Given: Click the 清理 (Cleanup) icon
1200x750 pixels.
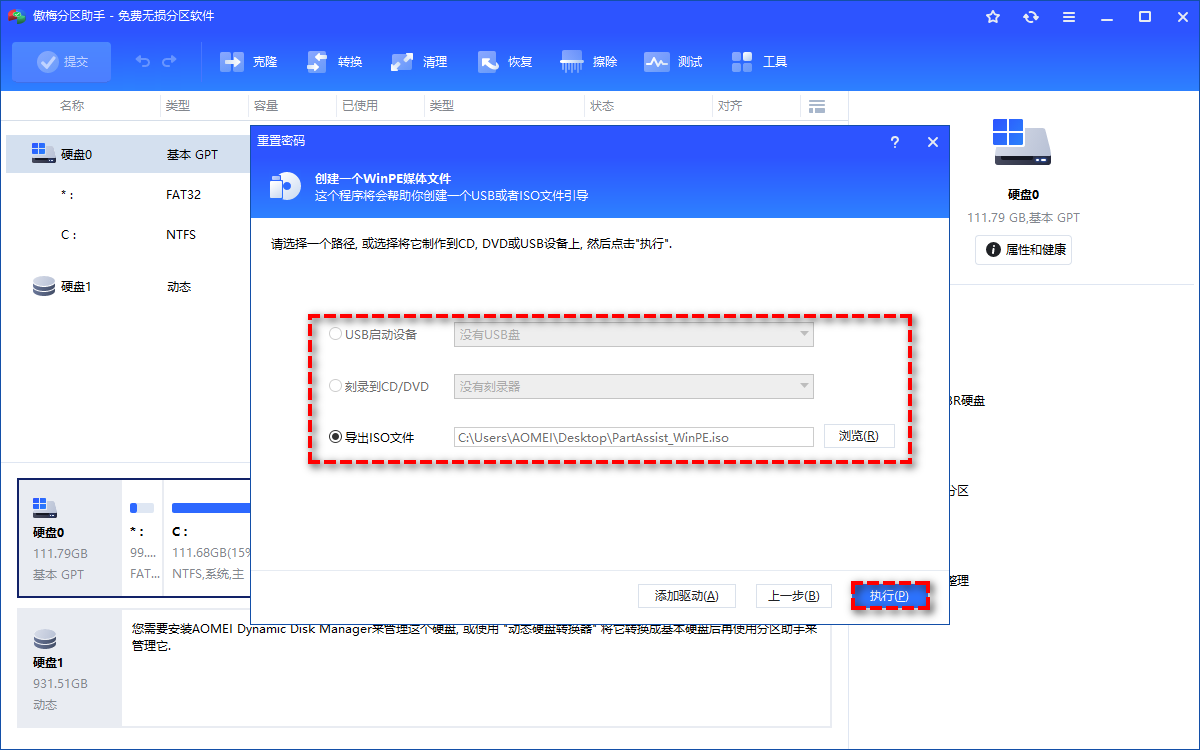Looking at the screenshot, I should coord(418,61).
